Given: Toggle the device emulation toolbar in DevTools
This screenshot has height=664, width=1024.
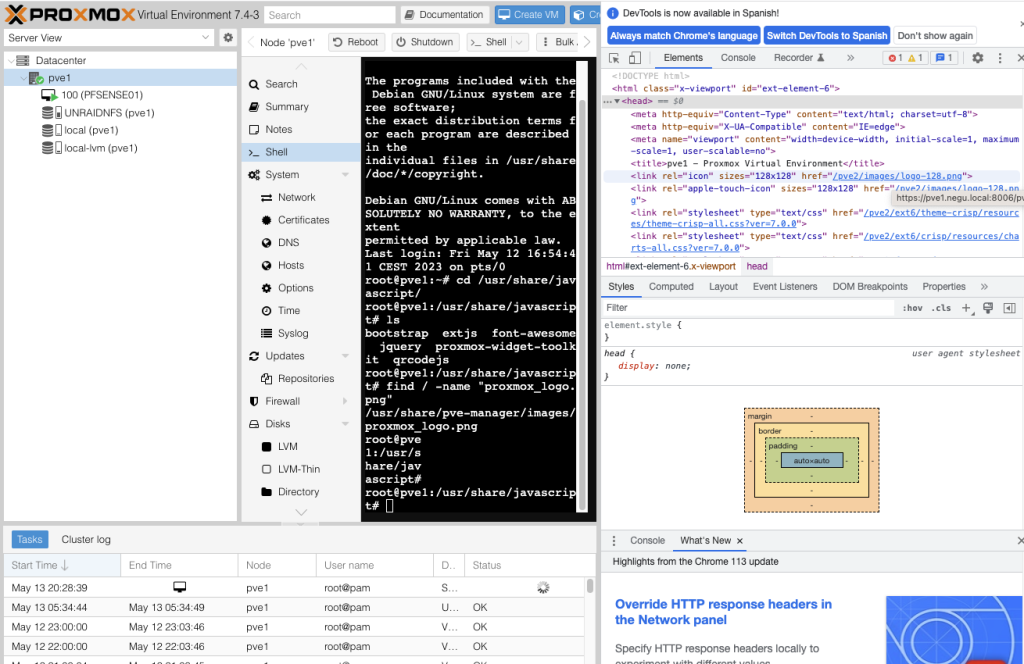Looking at the screenshot, I should [x=637, y=57].
